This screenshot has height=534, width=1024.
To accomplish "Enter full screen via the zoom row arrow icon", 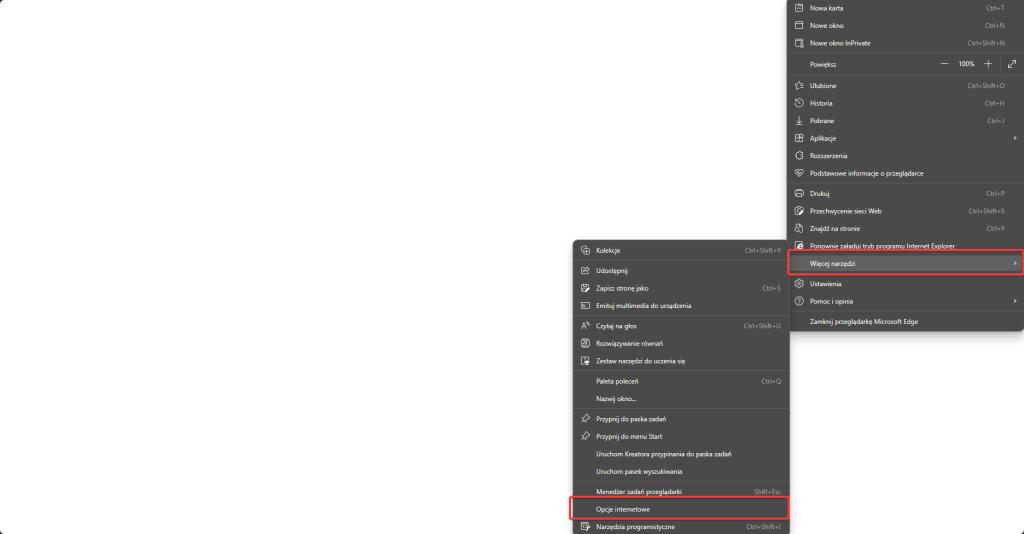I will [x=1012, y=64].
